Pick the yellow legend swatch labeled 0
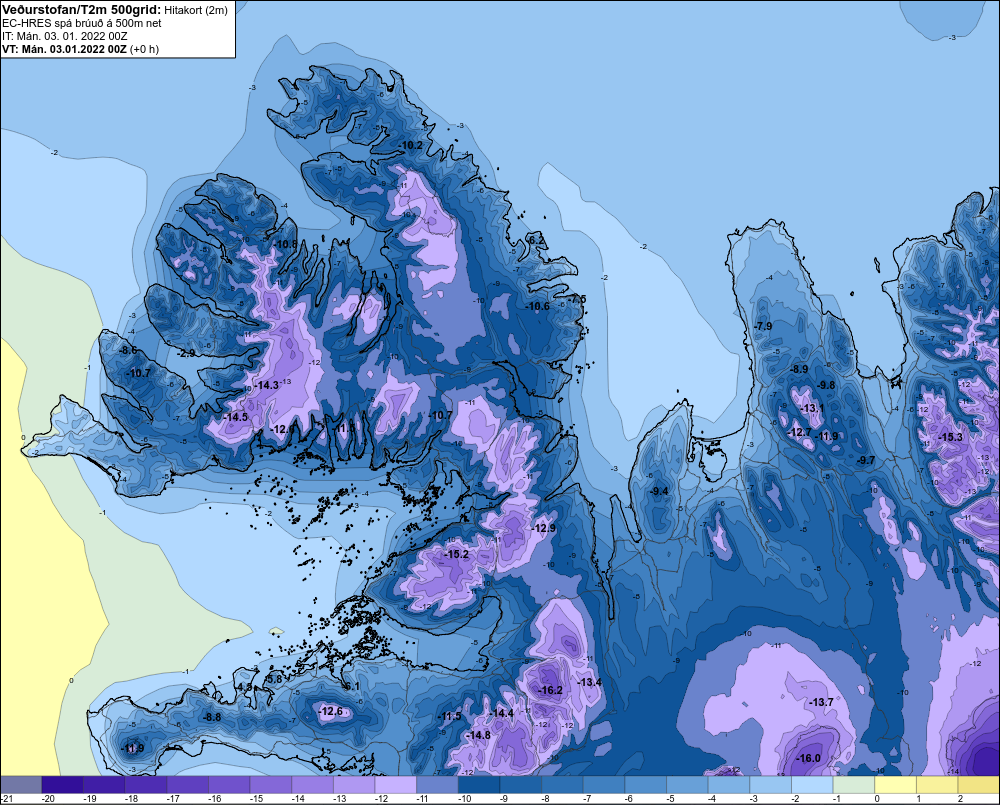 895,785
